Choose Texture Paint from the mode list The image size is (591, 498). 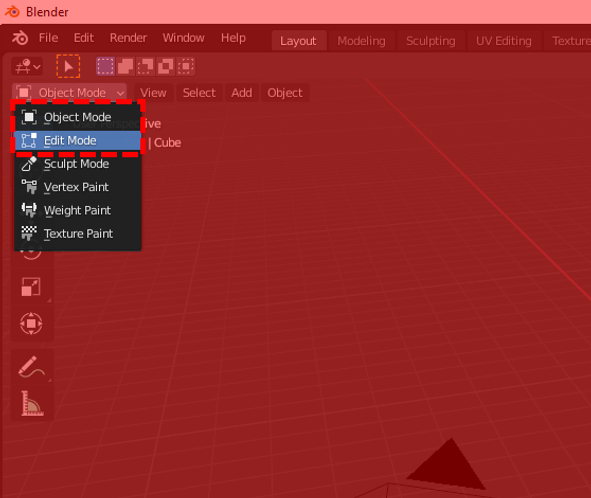click(78, 234)
